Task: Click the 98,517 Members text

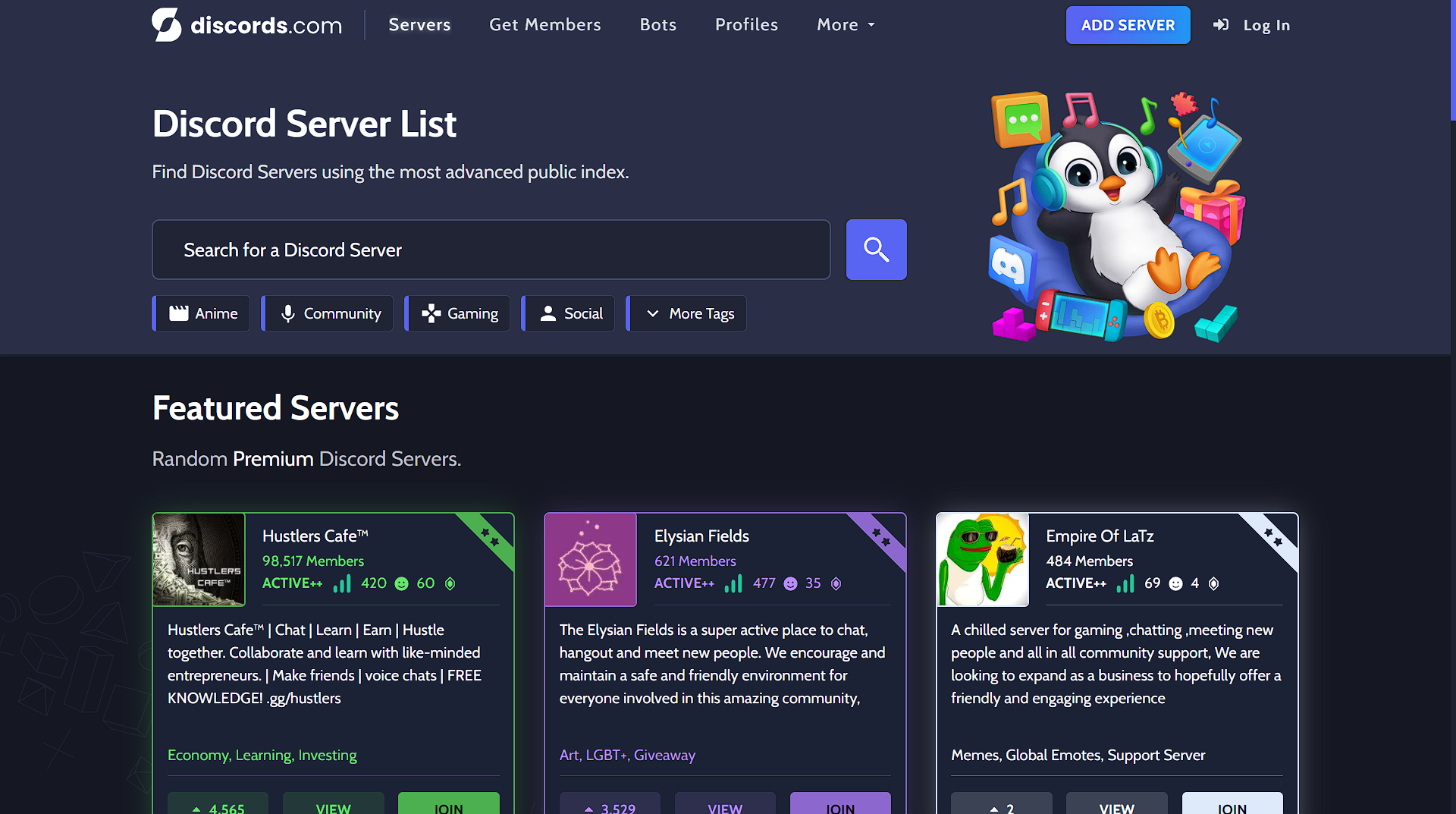Action: pos(313,561)
